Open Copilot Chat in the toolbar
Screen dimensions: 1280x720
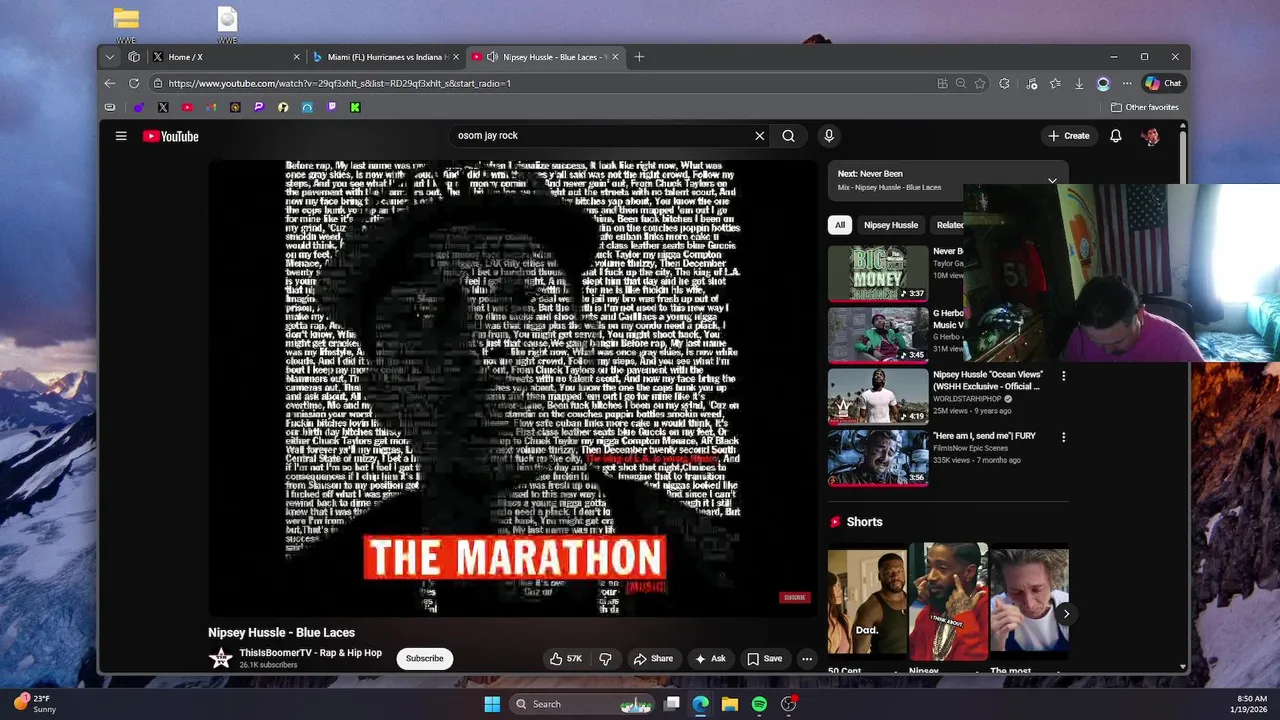(x=1164, y=84)
